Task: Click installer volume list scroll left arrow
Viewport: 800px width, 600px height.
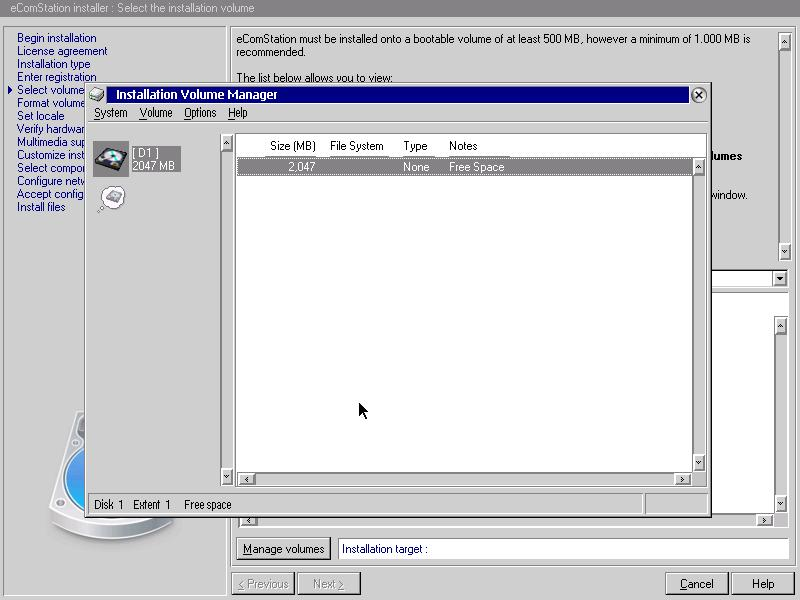Action: 248,521
